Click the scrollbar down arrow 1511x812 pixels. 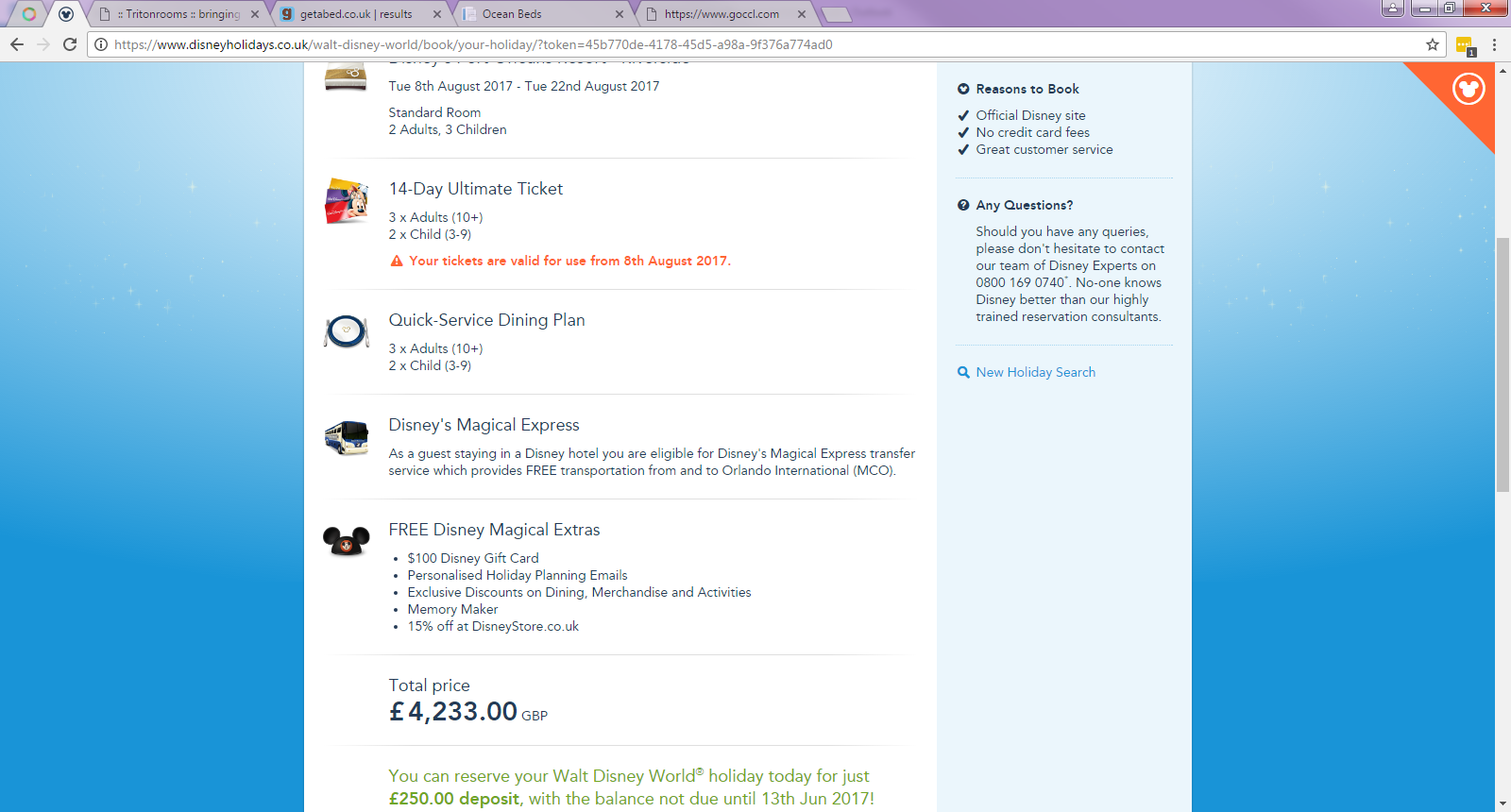pos(1503,804)
